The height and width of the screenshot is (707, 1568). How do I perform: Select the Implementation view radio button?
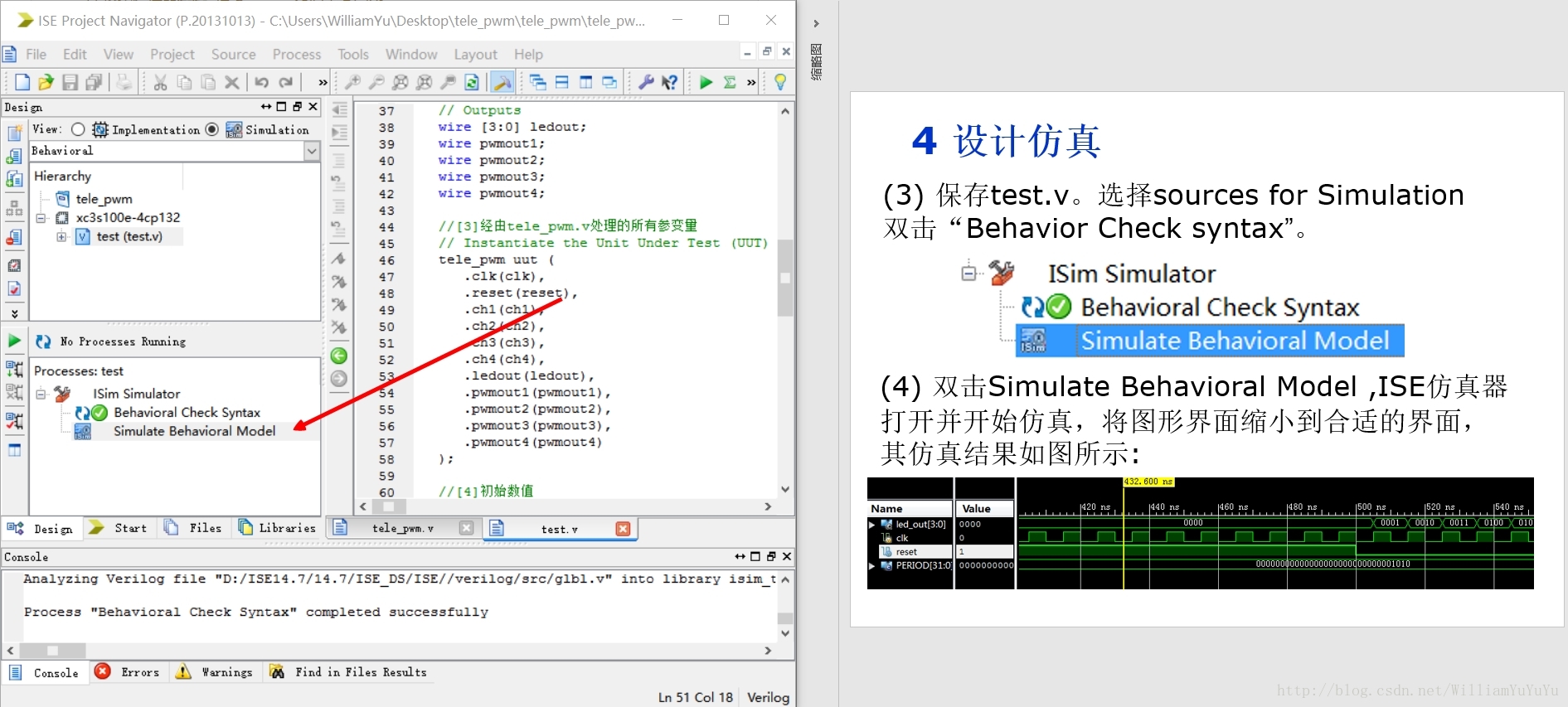[78, 129]
